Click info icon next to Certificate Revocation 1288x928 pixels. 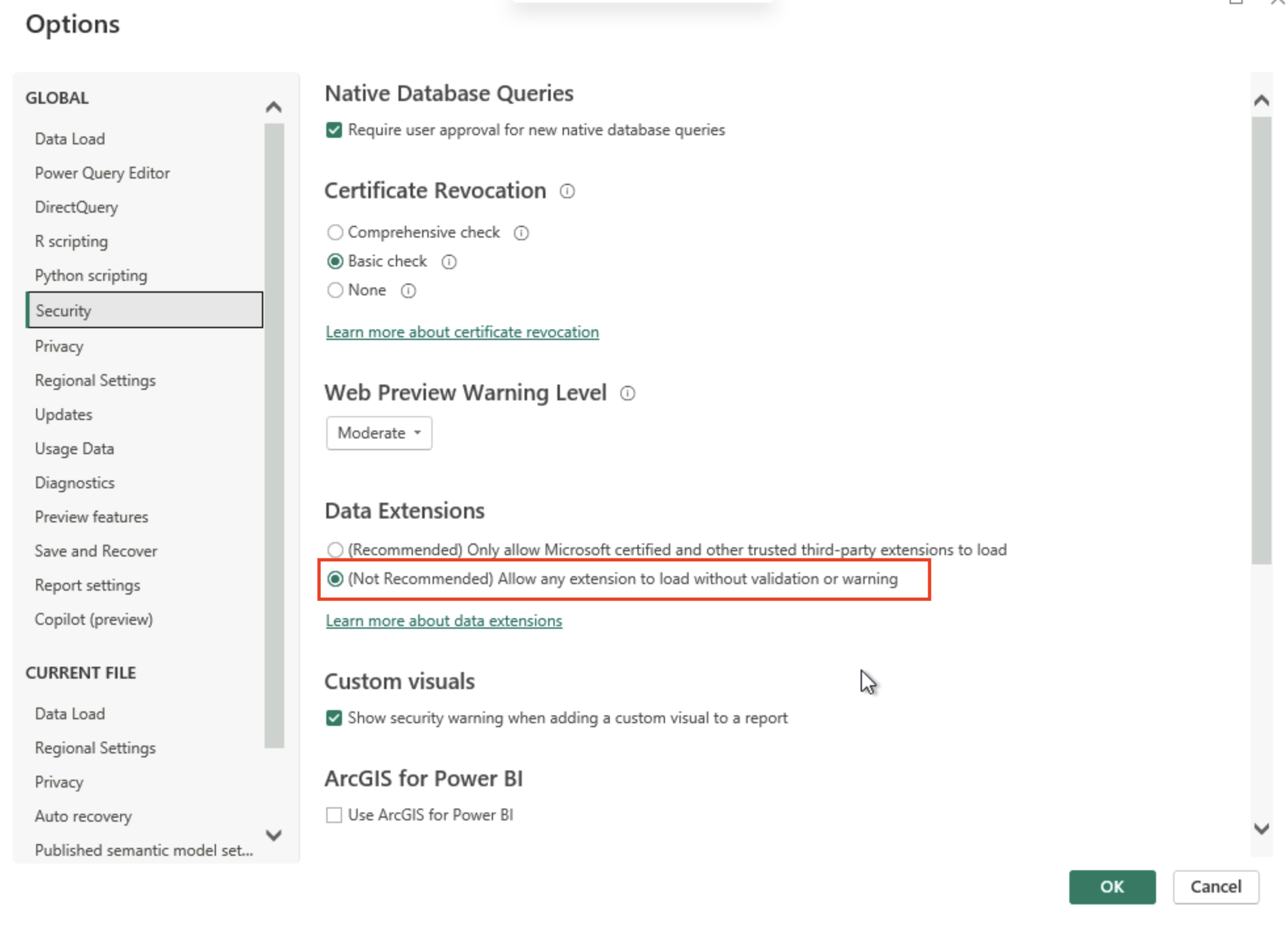pyautogui.click(x=567, y=191)
